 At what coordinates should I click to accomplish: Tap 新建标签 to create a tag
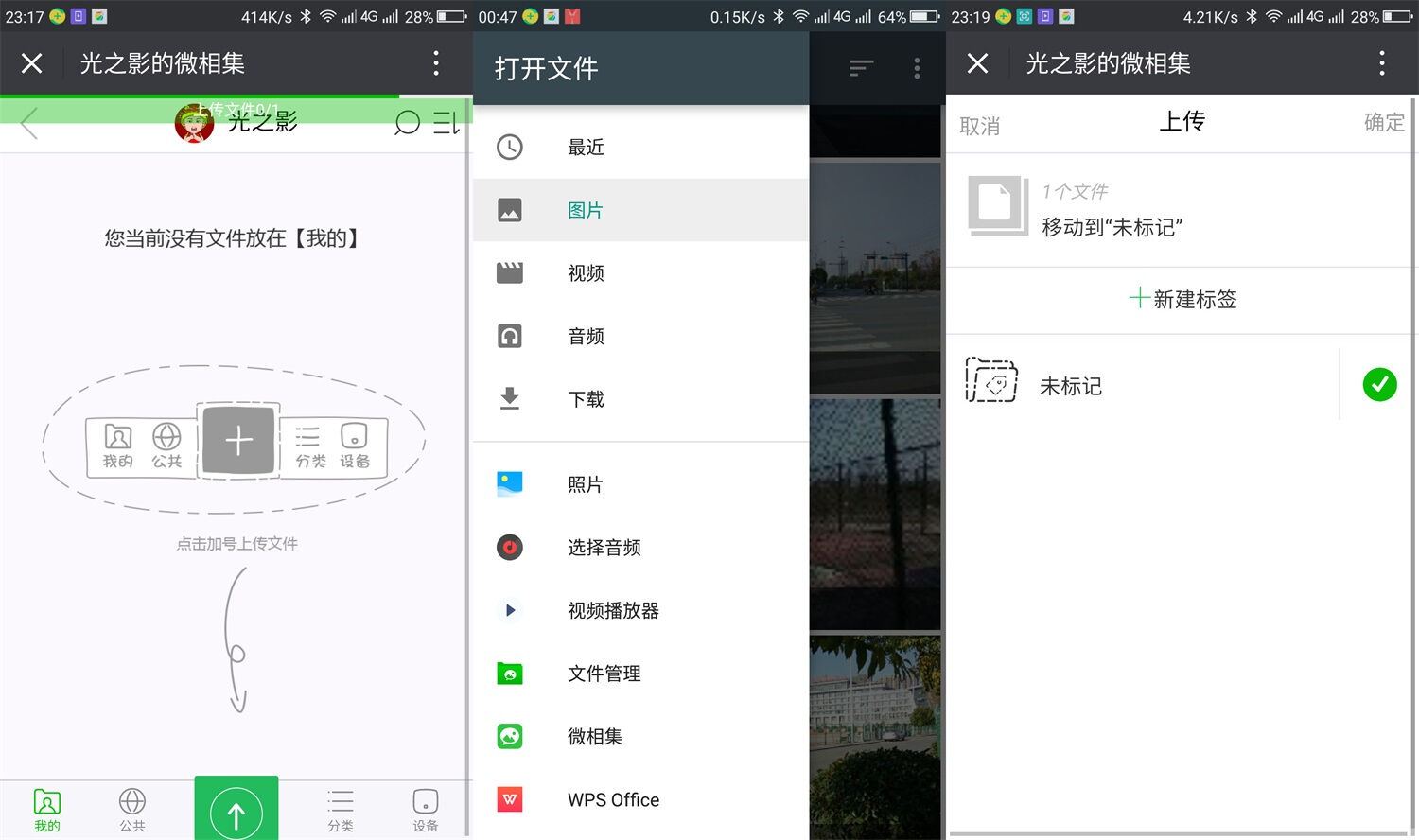pyautogui.click(x=1182, y=300)
